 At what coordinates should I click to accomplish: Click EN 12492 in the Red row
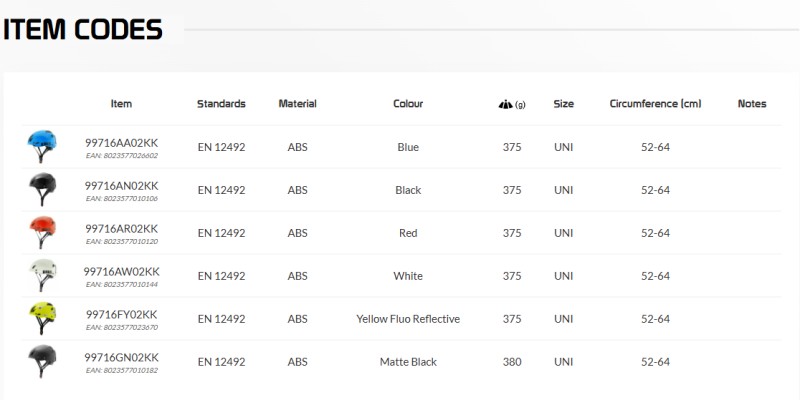click(221, 233)
